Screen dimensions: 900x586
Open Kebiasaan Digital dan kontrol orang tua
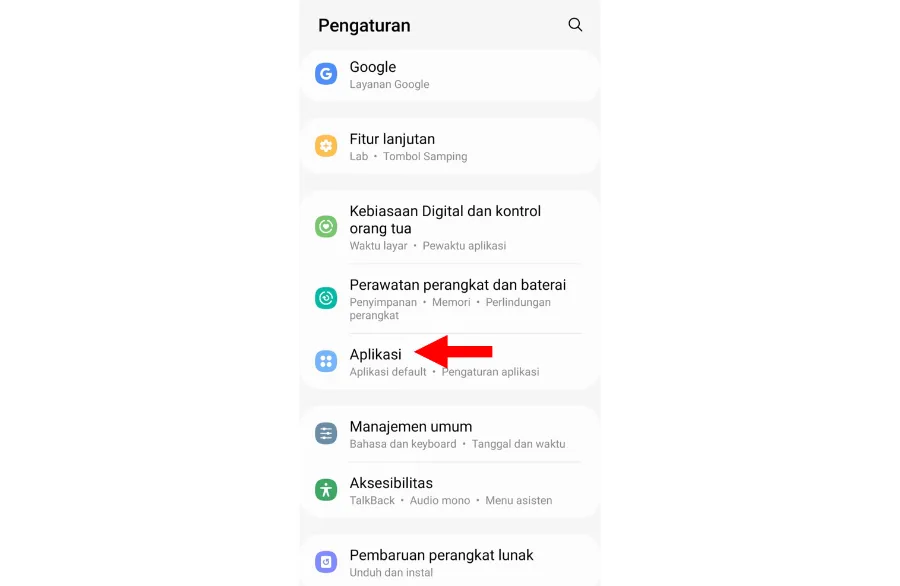pos(450,227)
